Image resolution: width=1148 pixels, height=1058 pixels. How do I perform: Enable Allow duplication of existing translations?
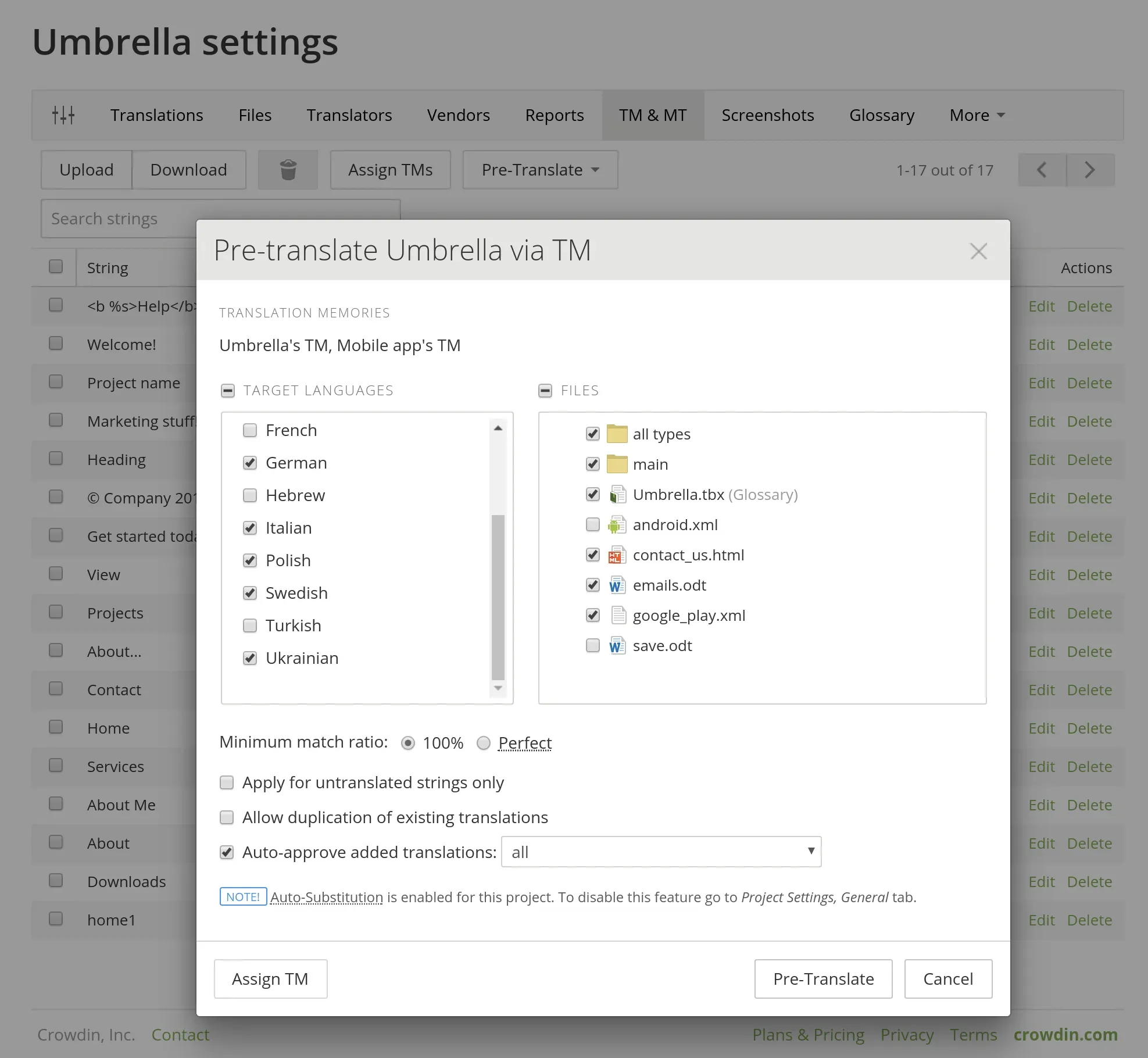227,817
